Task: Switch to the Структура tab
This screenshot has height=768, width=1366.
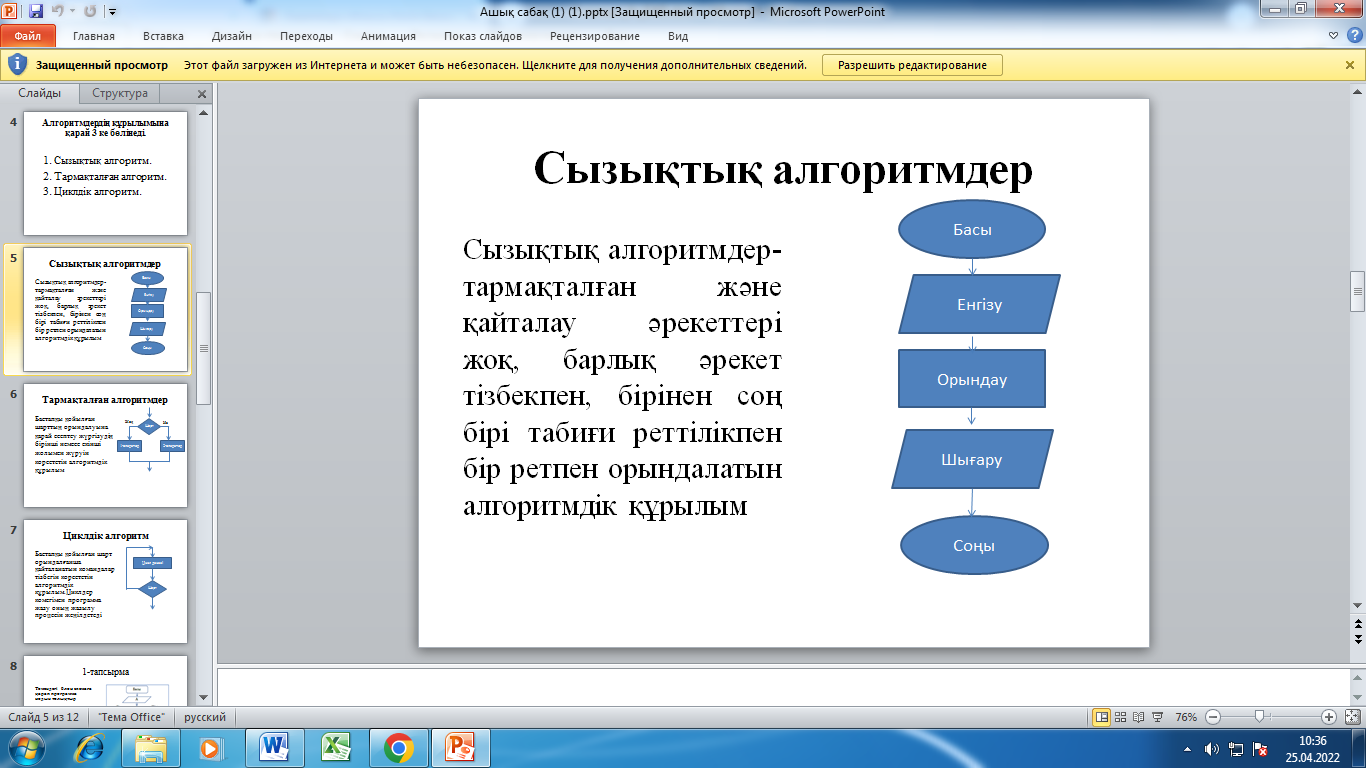Action: [119, 93]
